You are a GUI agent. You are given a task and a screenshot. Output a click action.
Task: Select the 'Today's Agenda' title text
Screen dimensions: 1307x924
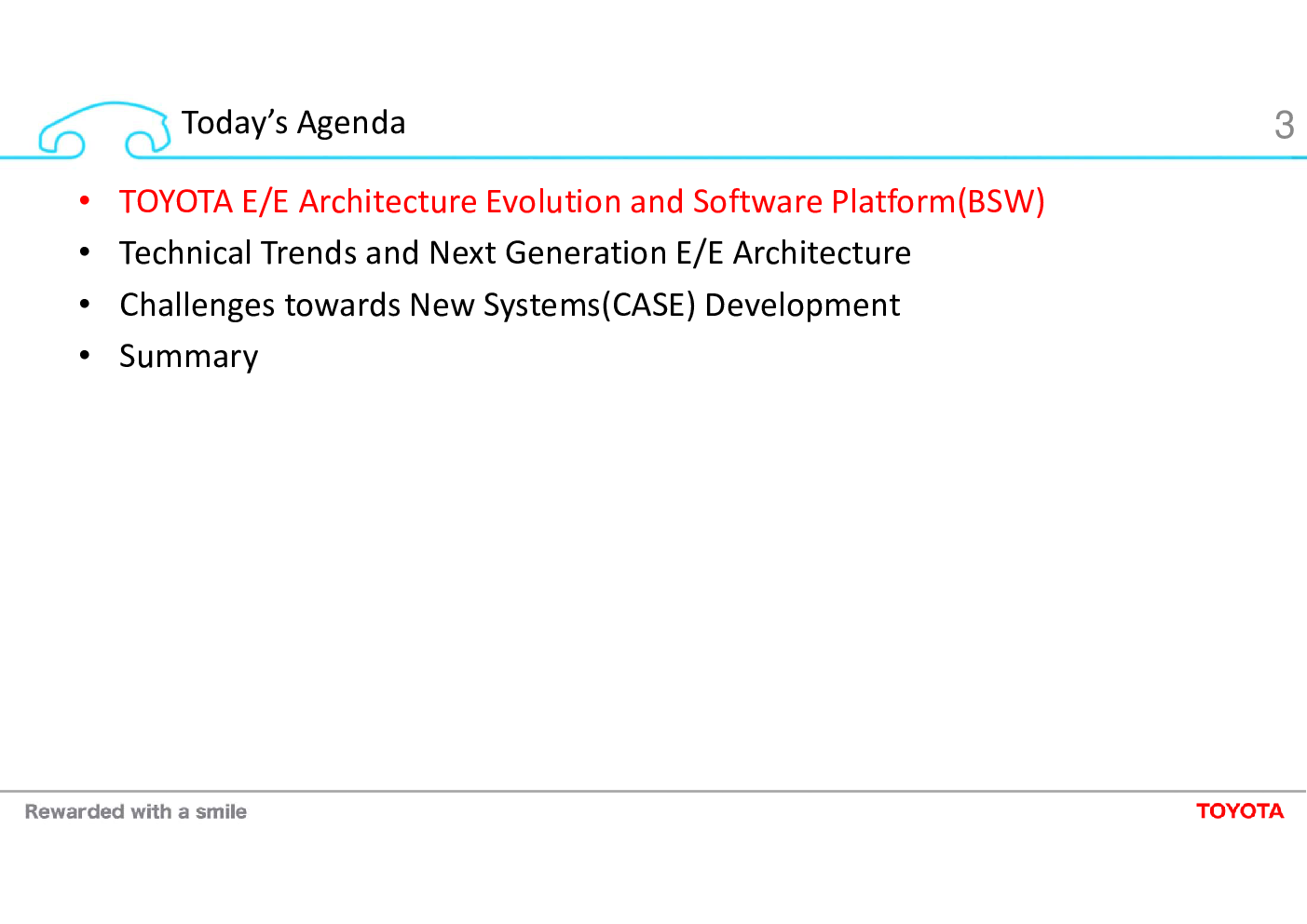pos(293,123)
